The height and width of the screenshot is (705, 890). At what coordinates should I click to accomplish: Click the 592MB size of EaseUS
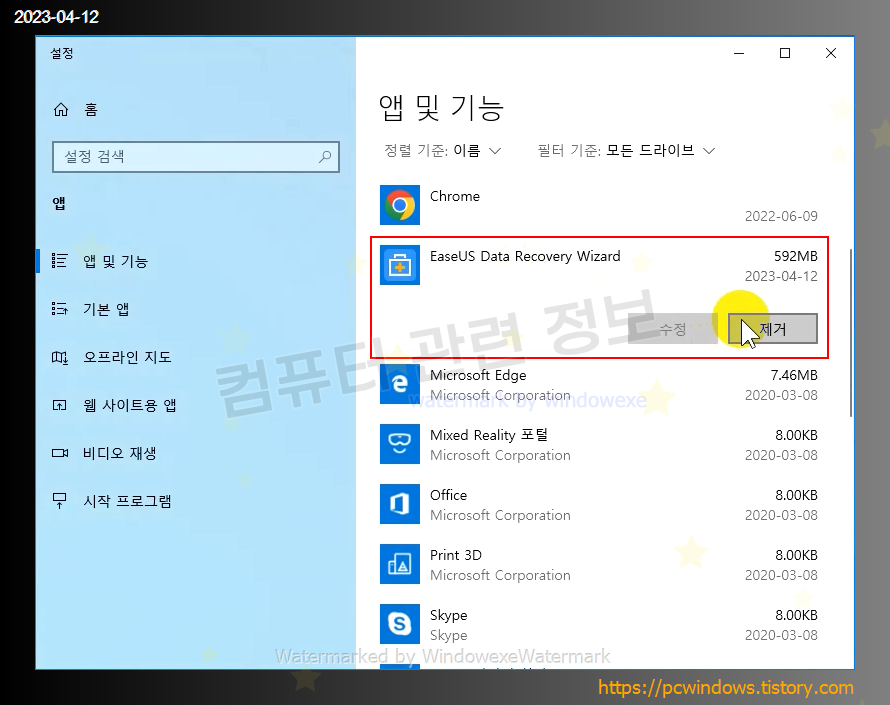point(796,257)
